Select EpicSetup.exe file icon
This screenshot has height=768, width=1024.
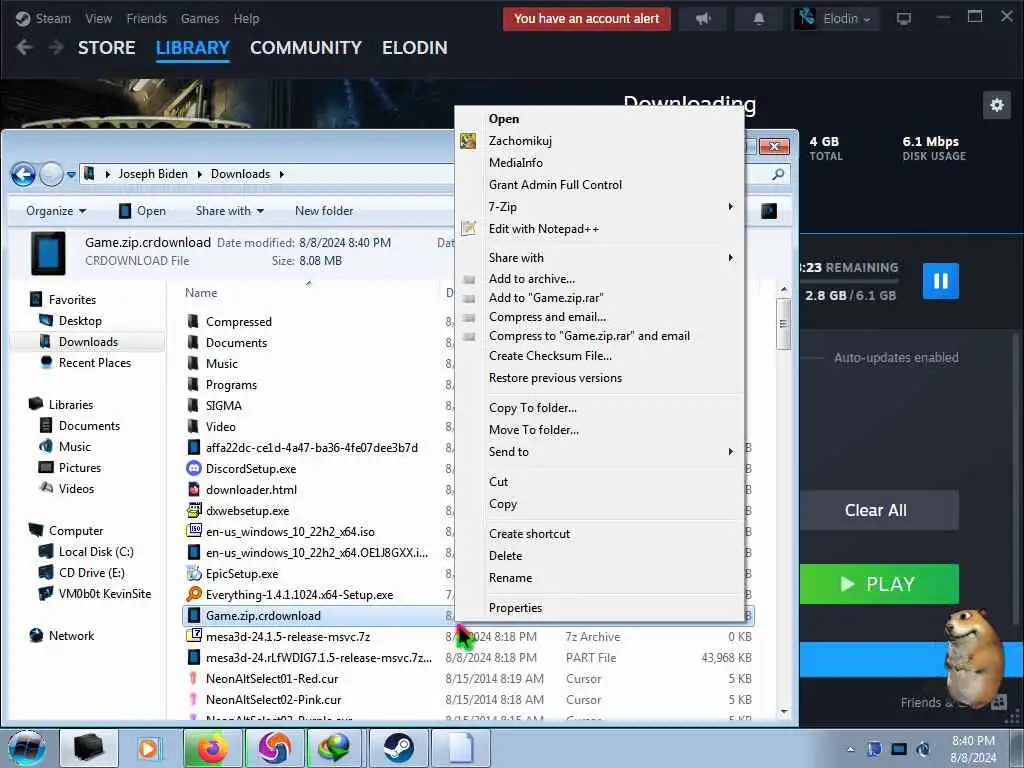(x=194, y=573)
